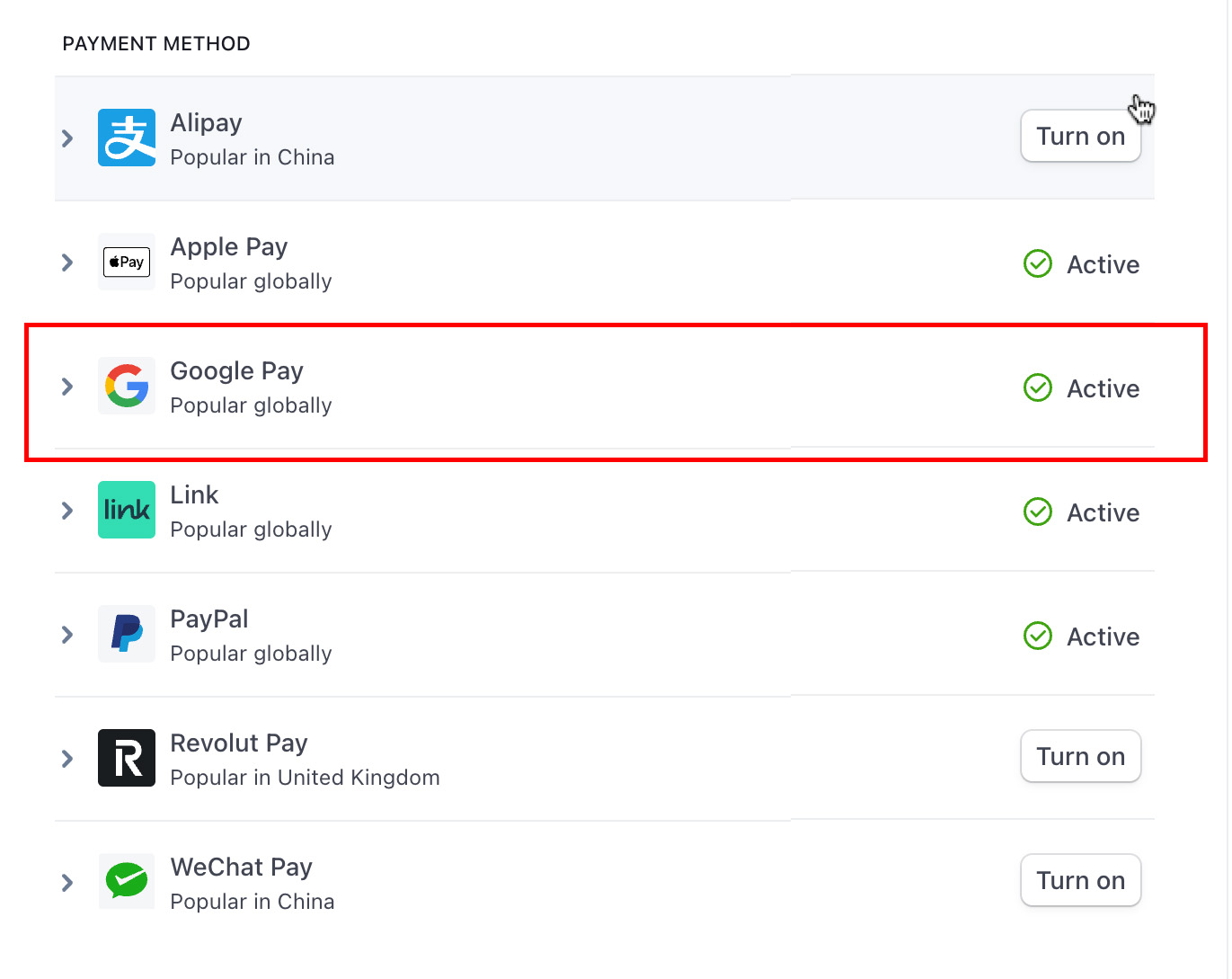The image size is (1232, 979).
Task: Click the Revolut Pay logo icon
Action: pyautogui.click(x=127, y=758)
